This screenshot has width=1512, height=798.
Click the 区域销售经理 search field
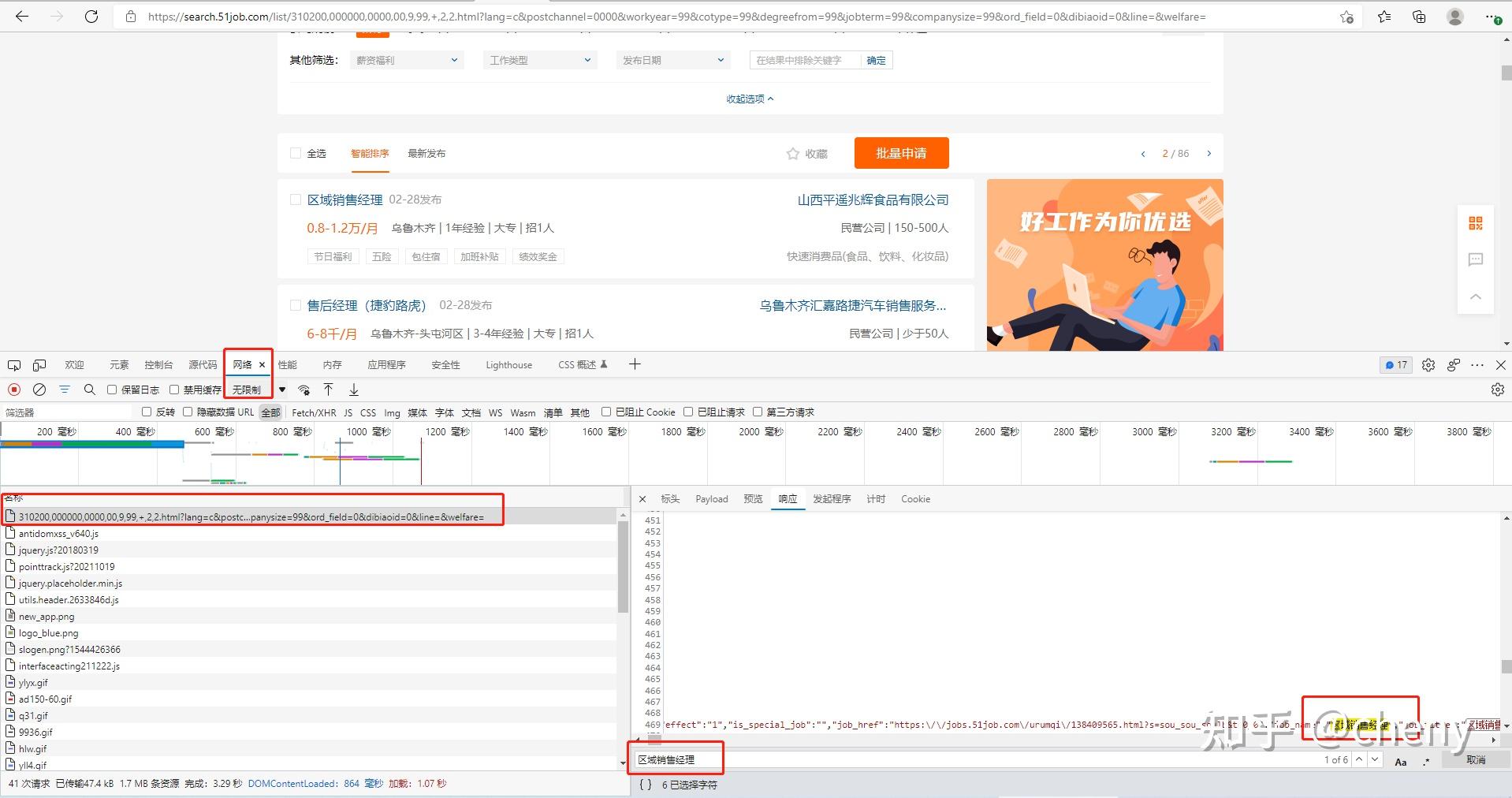click(676, 759)
